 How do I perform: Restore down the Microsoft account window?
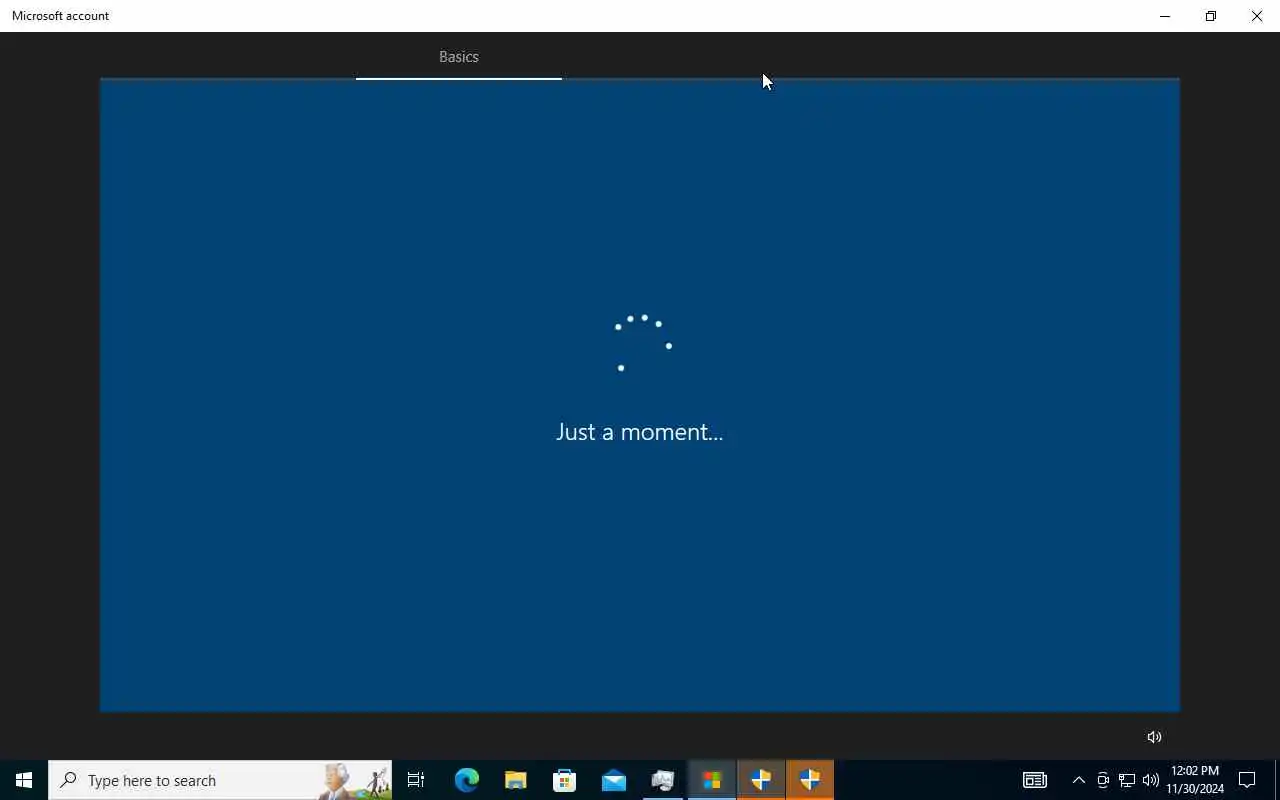tap(1211, 16)
